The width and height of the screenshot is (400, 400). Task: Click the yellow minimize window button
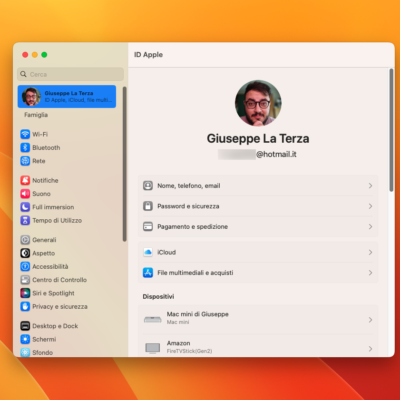(x=35, y=55)
